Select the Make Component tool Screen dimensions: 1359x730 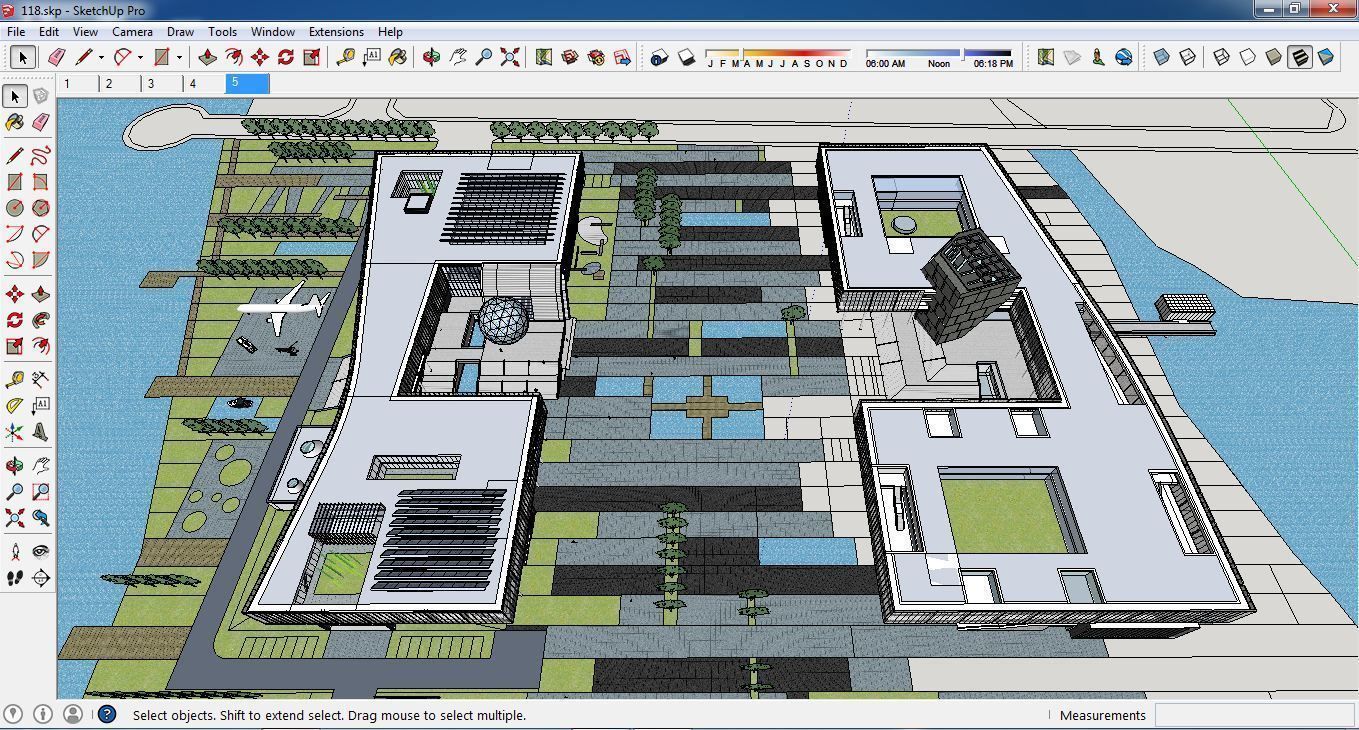41,96
